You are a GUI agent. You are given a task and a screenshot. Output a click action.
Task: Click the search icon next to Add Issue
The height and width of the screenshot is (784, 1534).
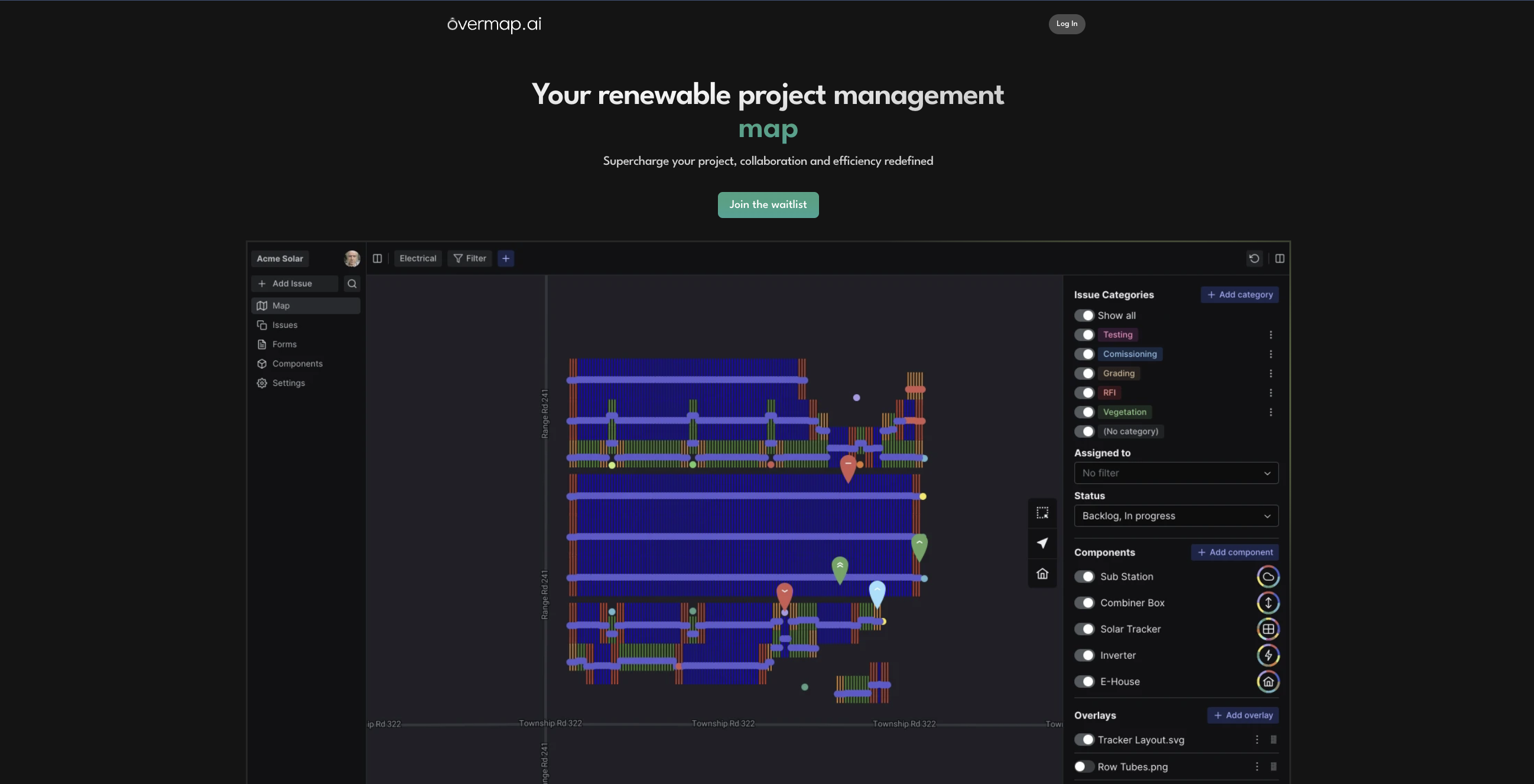coord(352,284)
